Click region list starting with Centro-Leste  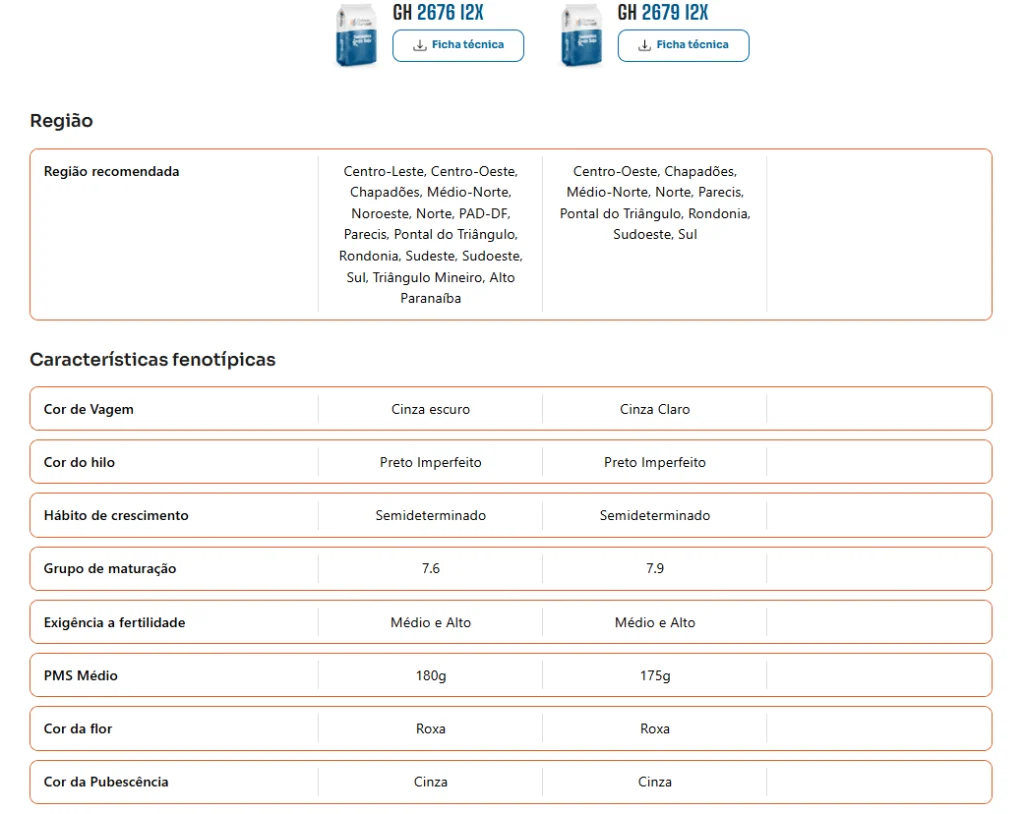(430, 235)
